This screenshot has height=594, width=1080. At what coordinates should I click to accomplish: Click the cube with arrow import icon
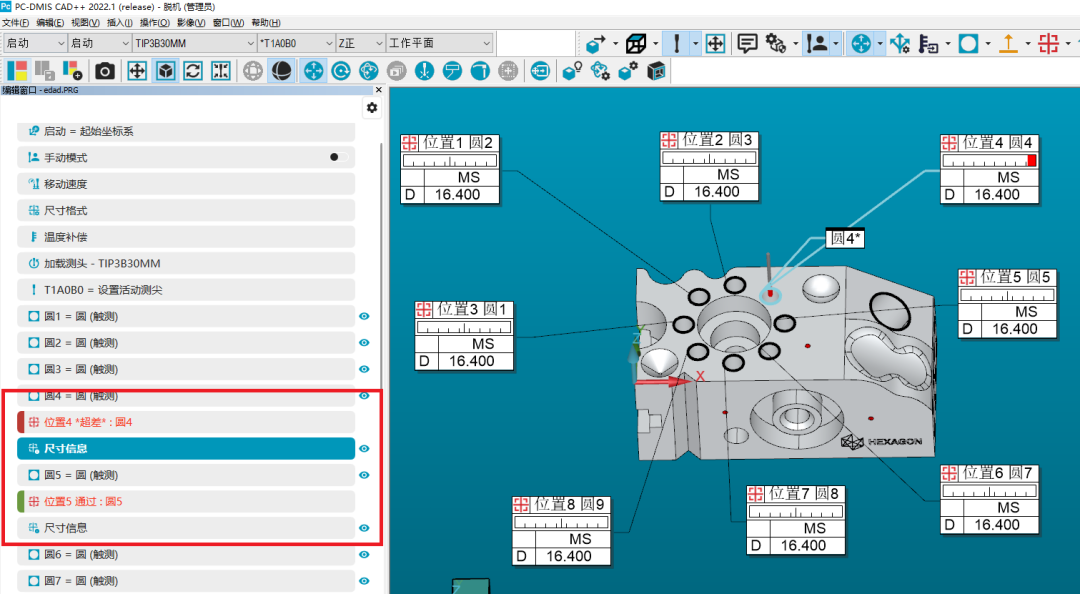(x=596, y=43)
